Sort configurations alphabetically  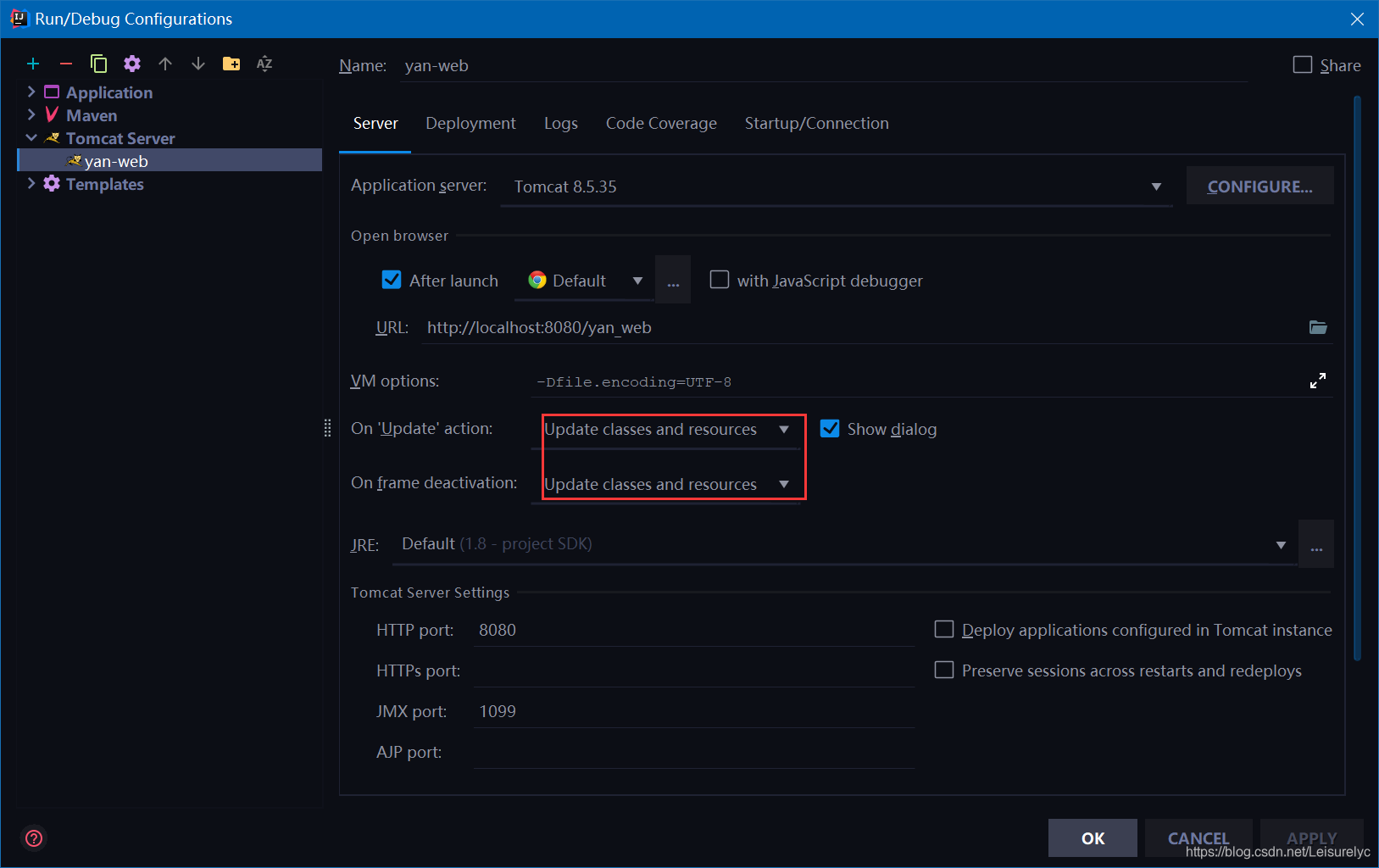pyautogui.click(x=264, y=64)
